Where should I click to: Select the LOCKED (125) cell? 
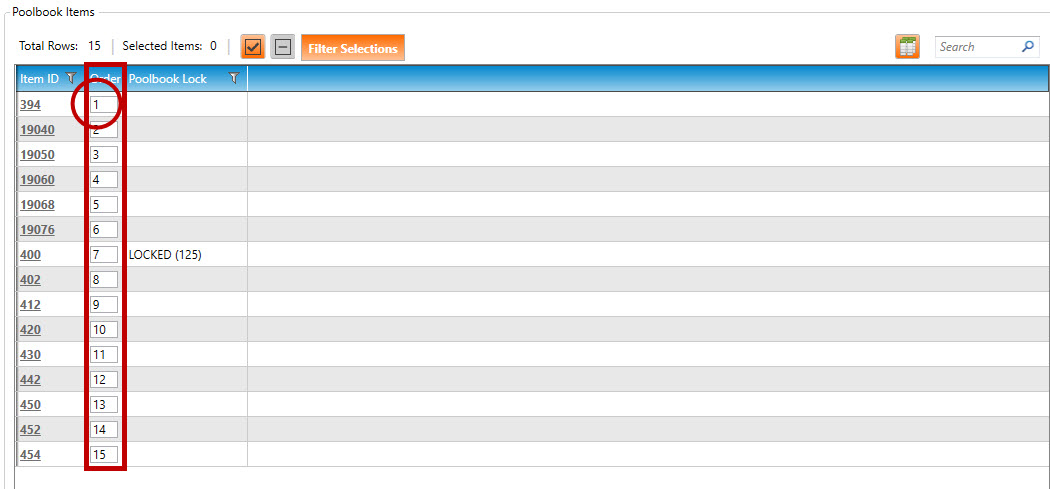coord(165,254)
